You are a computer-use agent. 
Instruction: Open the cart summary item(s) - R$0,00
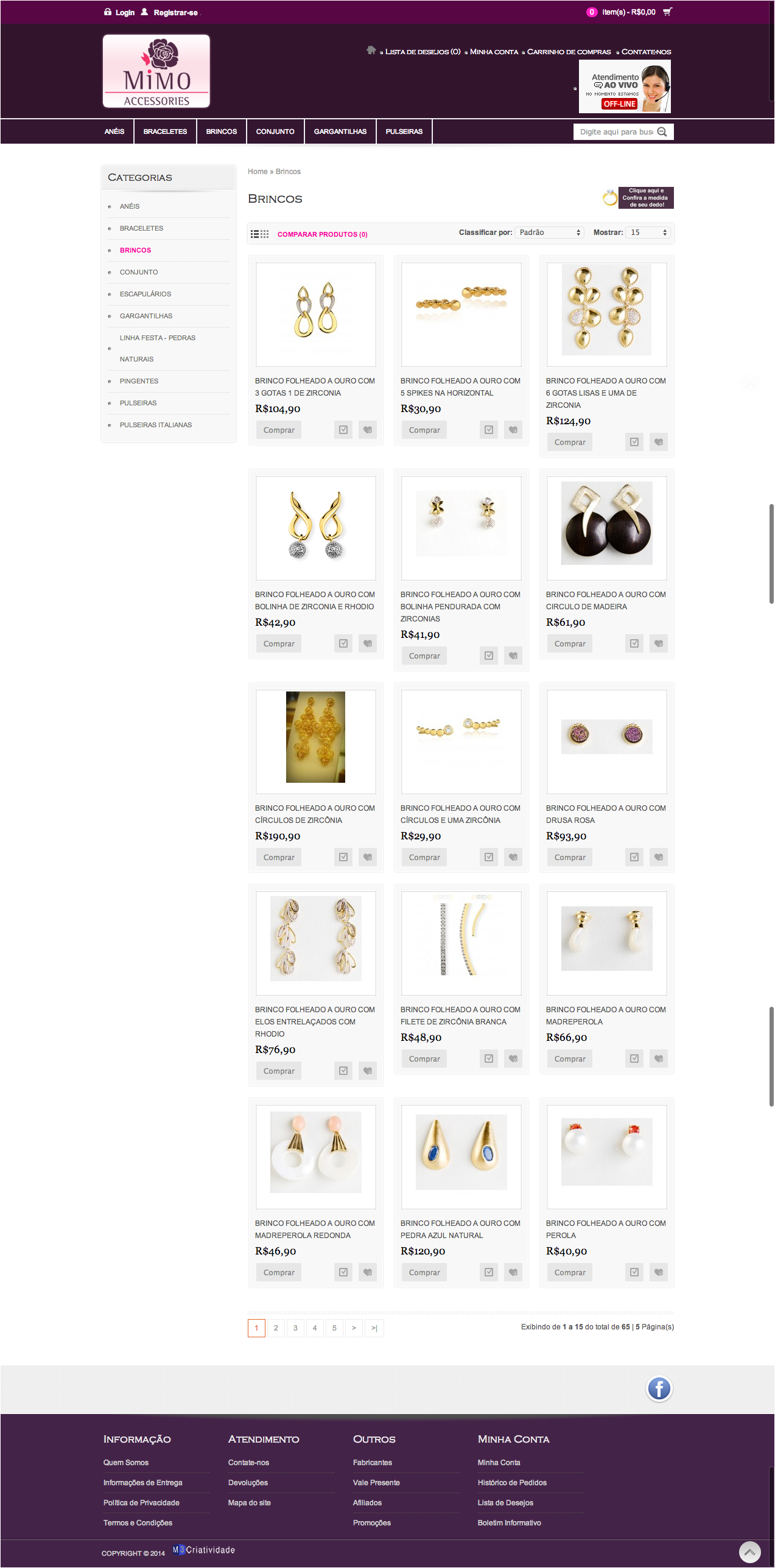pos(628,12)
